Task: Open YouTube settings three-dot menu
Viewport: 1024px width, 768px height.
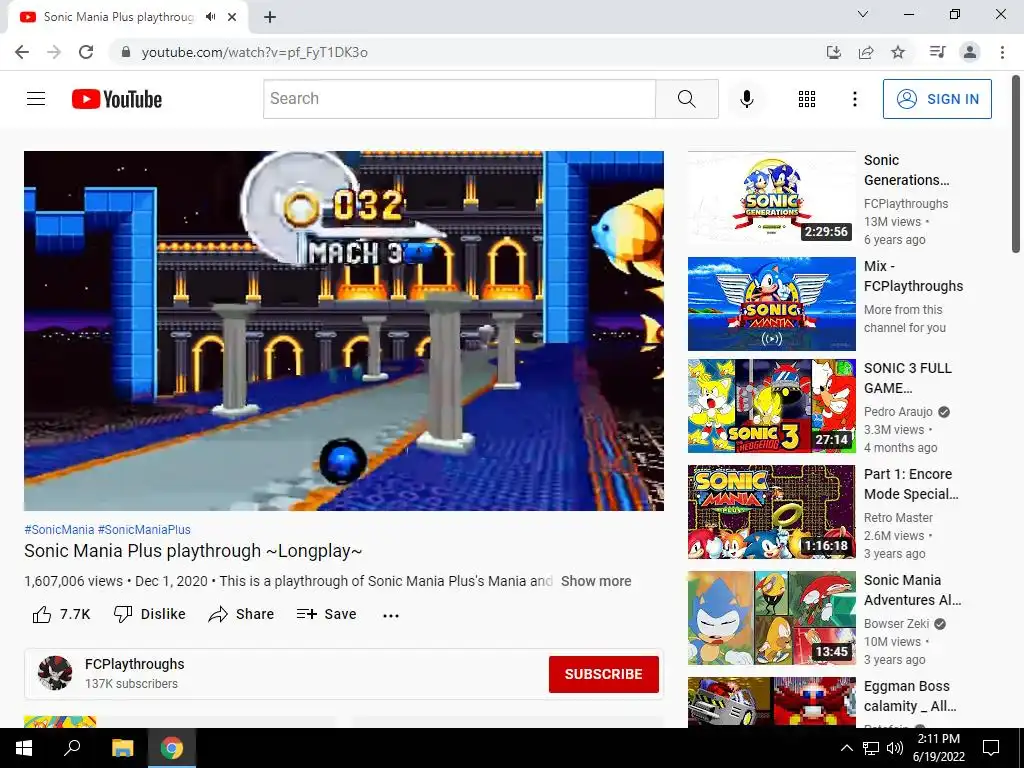Action: click(854, 99)
